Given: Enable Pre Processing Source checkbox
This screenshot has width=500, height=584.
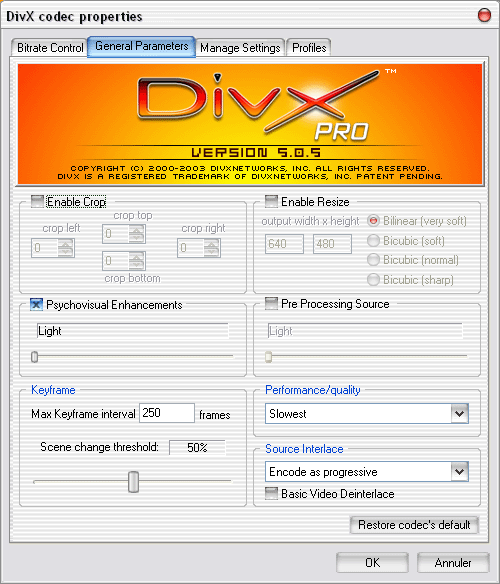Looking at the screenshot, I should click(x=271, y=304).
